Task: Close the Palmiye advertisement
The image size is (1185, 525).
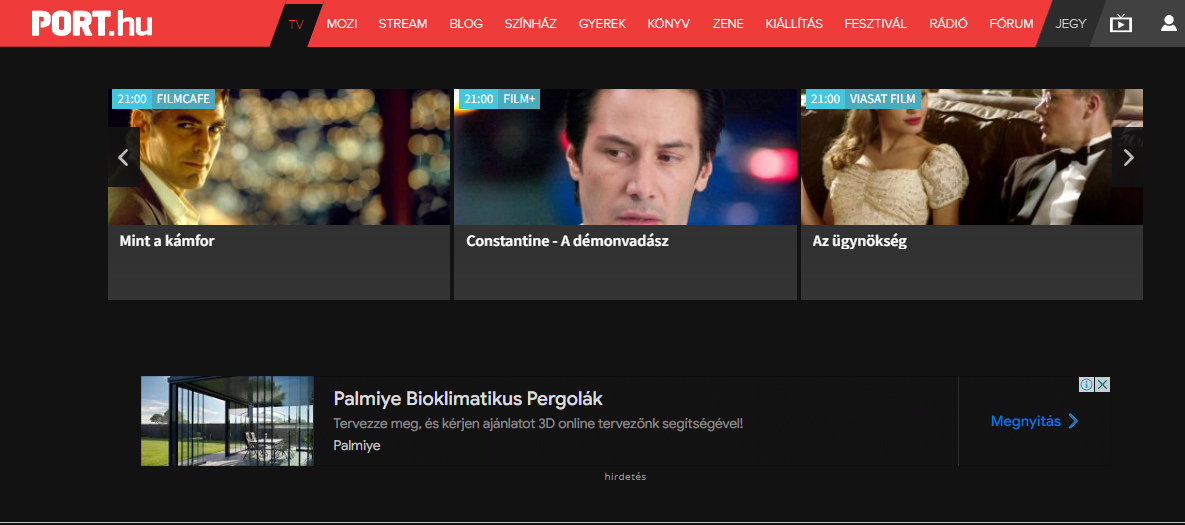Action: 1103,384
